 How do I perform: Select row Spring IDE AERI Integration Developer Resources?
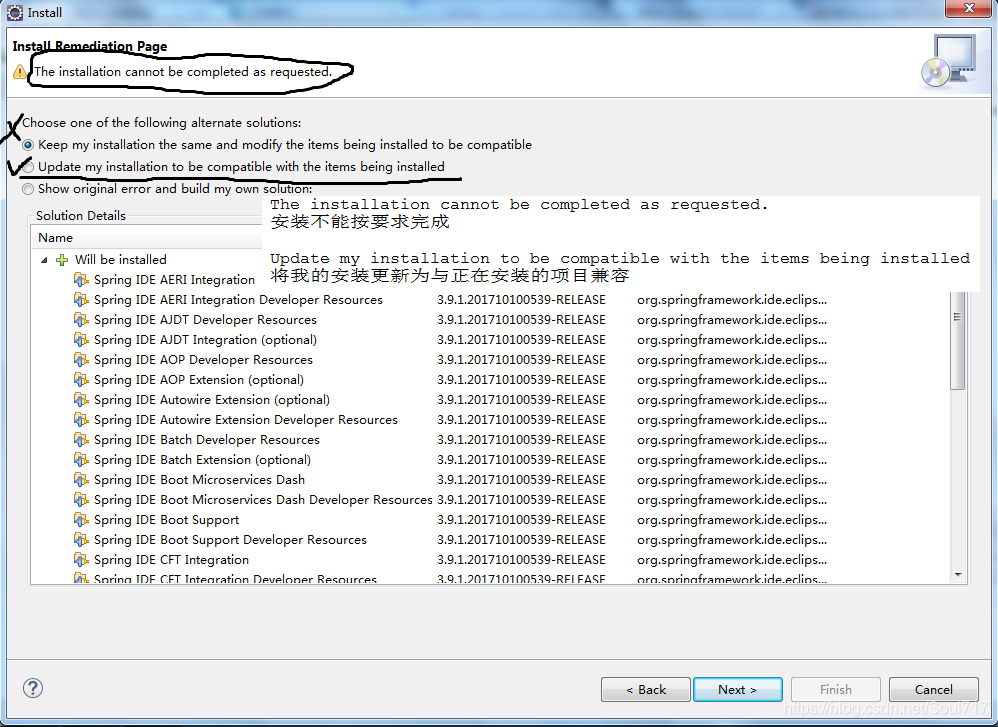[x=490, y=299]
